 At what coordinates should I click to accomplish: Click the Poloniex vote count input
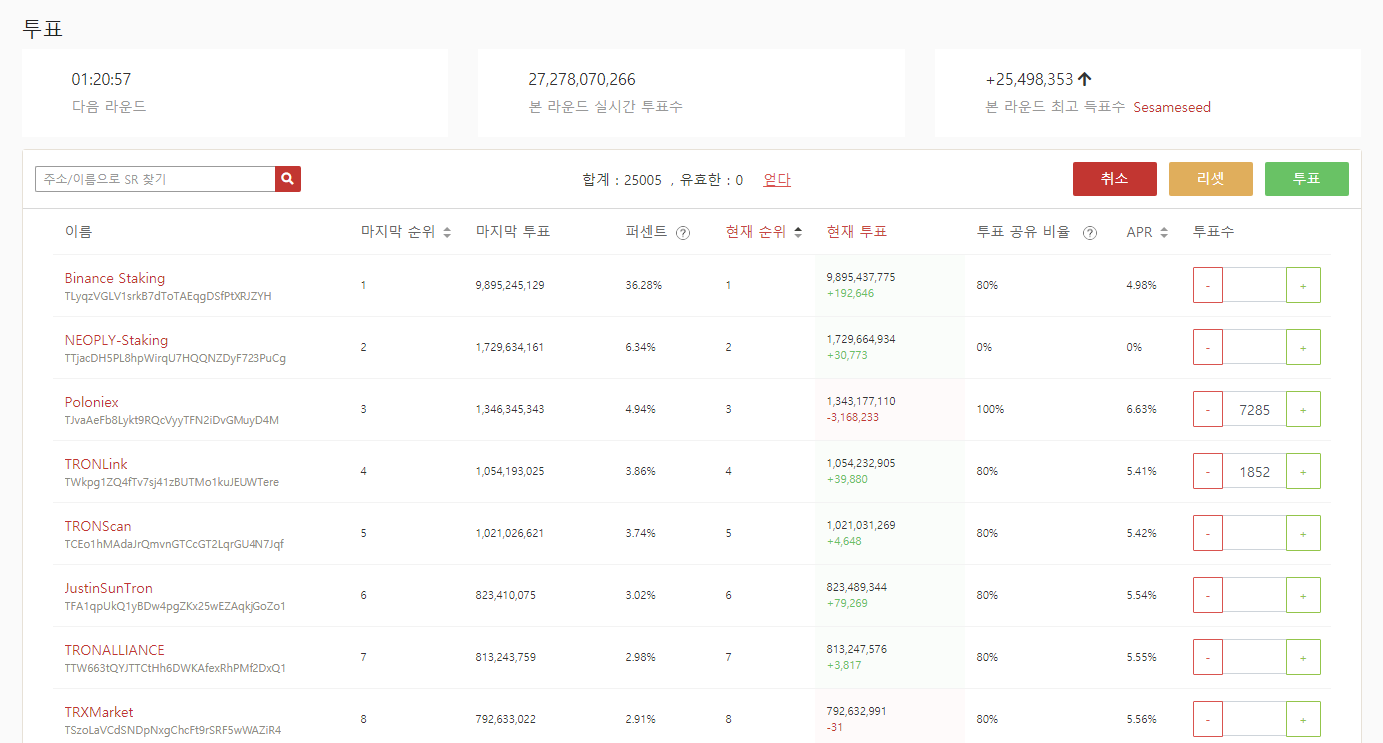coord(1254,409)
